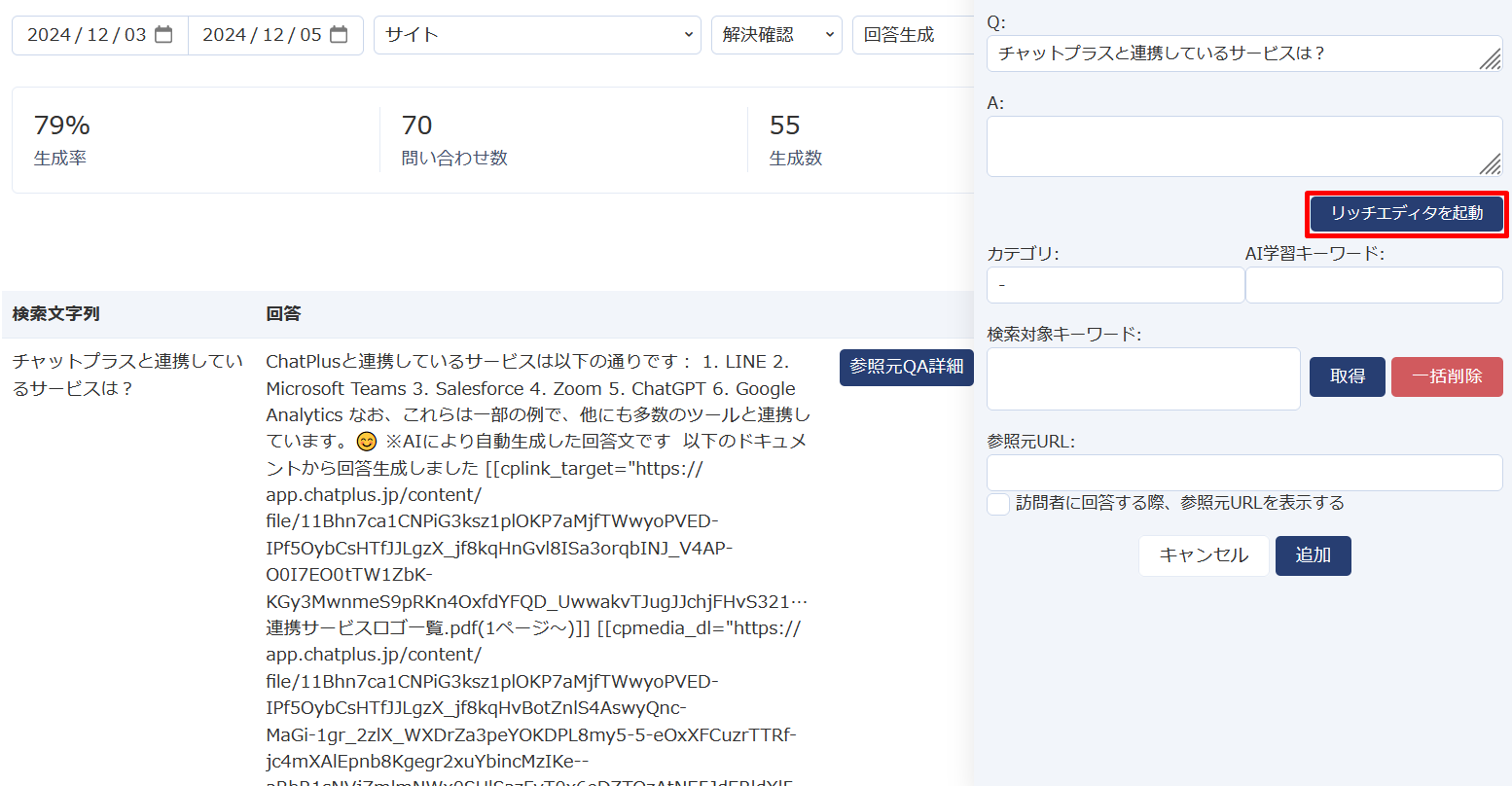The image size is (1512, 786).
Task: Focus the A answer text area
Action: 1236,146
